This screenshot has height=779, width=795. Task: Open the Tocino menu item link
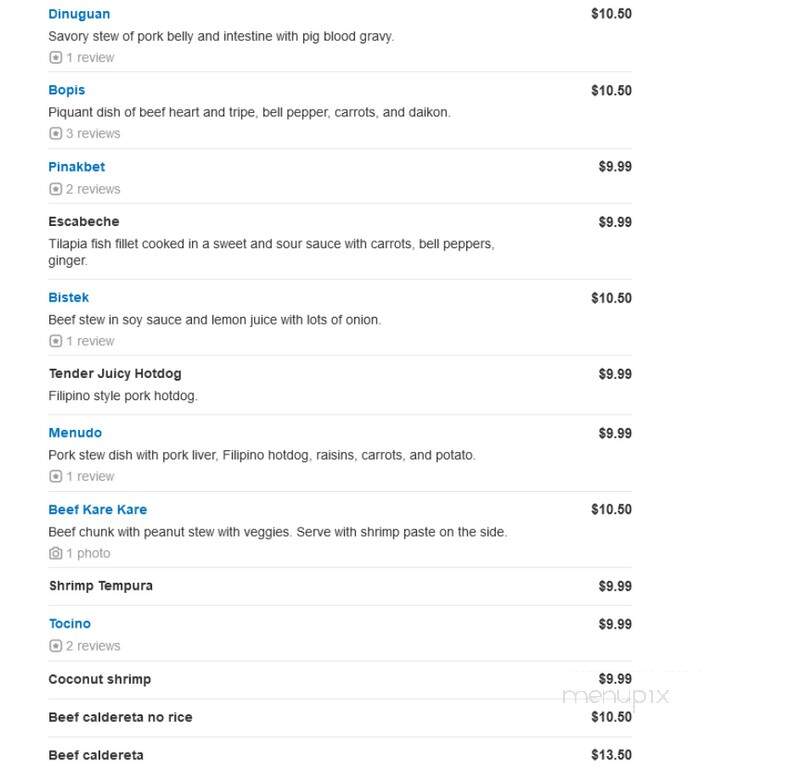pos(70,624)
